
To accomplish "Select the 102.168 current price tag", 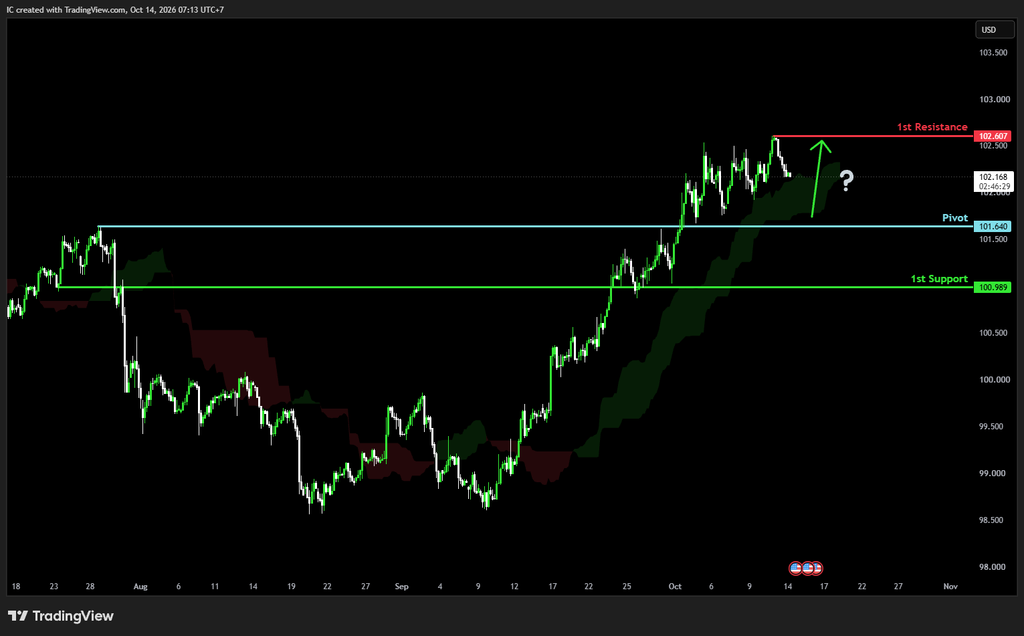I will [993, 177].
